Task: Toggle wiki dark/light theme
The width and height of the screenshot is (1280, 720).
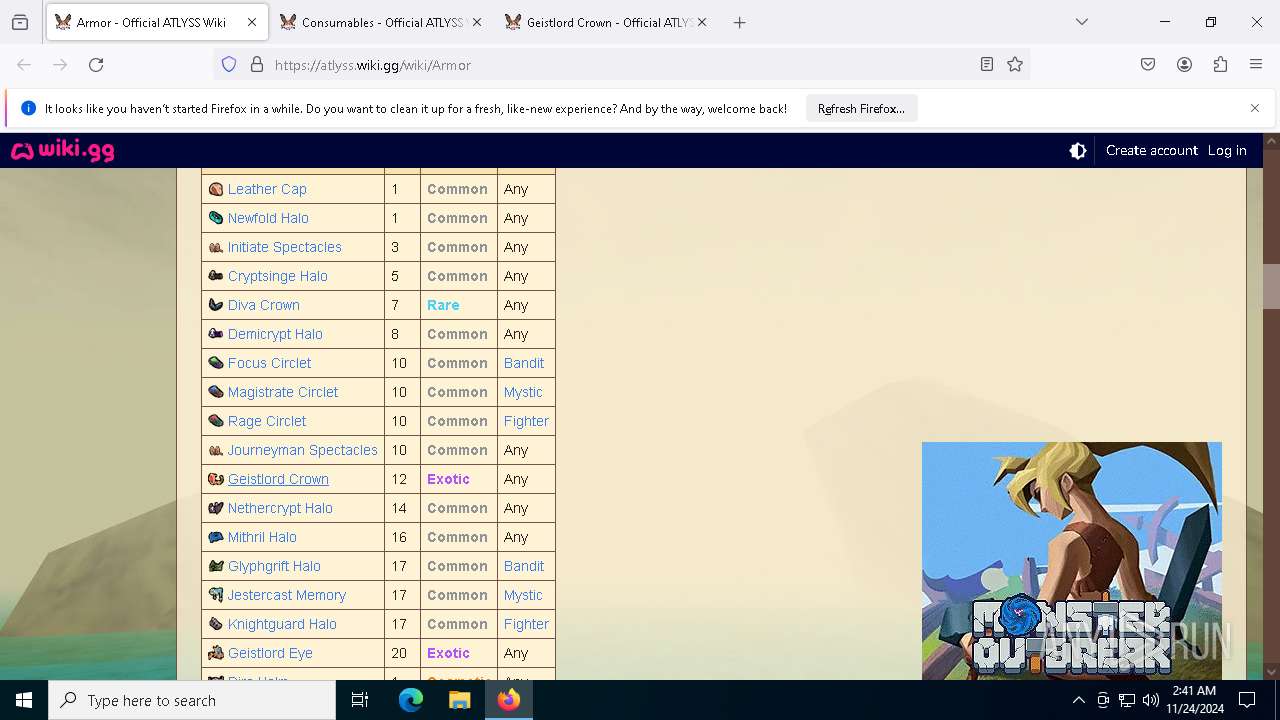Action: 1078,151
